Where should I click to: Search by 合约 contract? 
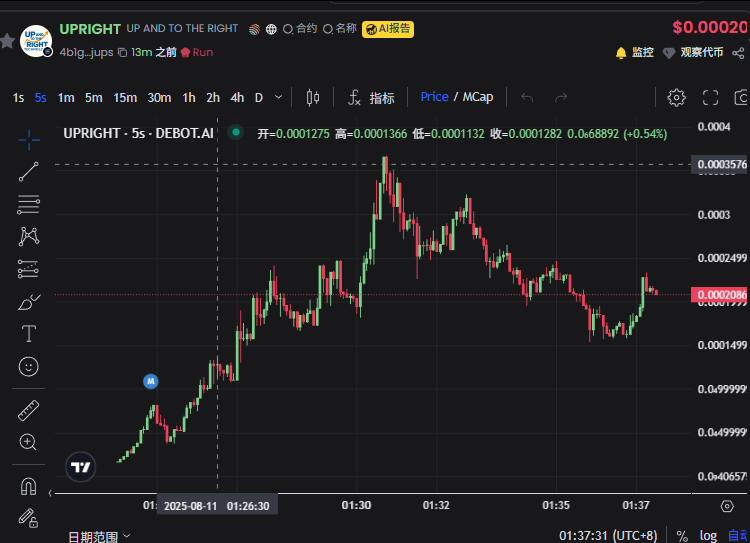[x=300, y=29]
